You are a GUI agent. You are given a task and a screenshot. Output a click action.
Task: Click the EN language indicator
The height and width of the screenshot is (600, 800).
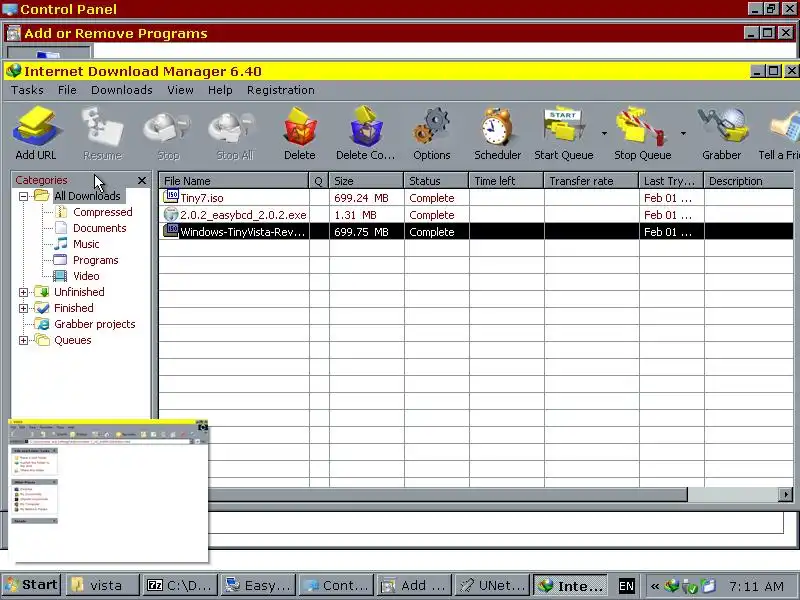point(626,586)
